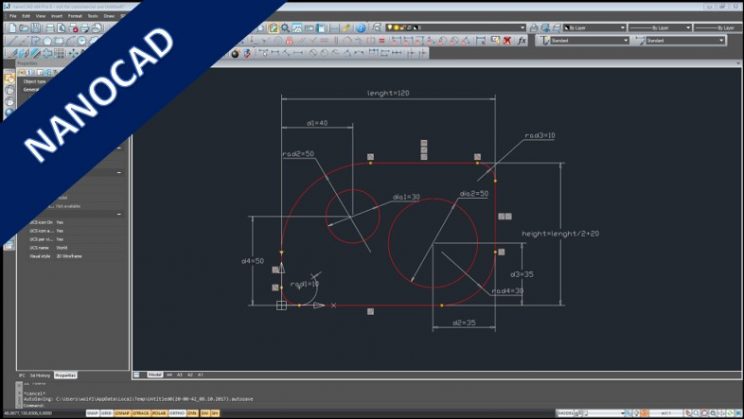The image size is (744, 419).
Task: Toggle SNAP mode in the status bar
Action: point(92,412)
